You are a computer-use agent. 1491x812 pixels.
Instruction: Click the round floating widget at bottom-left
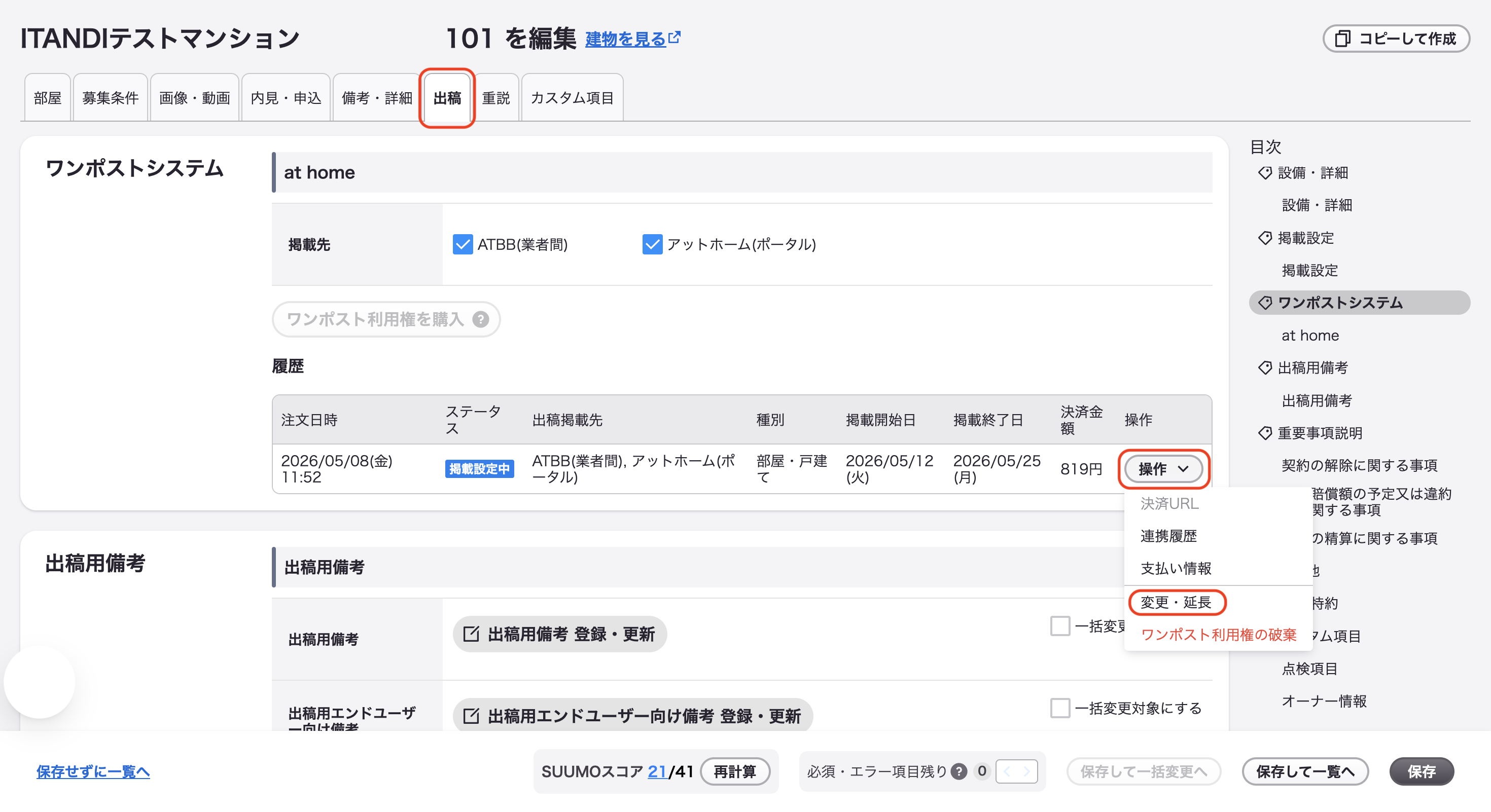pyautogui.click(x=40, y=682)
